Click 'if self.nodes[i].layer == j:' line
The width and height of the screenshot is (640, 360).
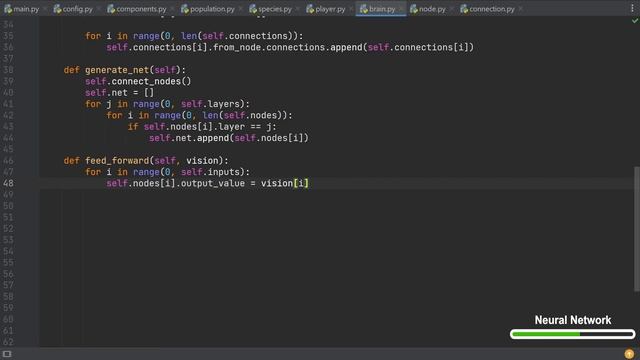[x=202, y=127]
